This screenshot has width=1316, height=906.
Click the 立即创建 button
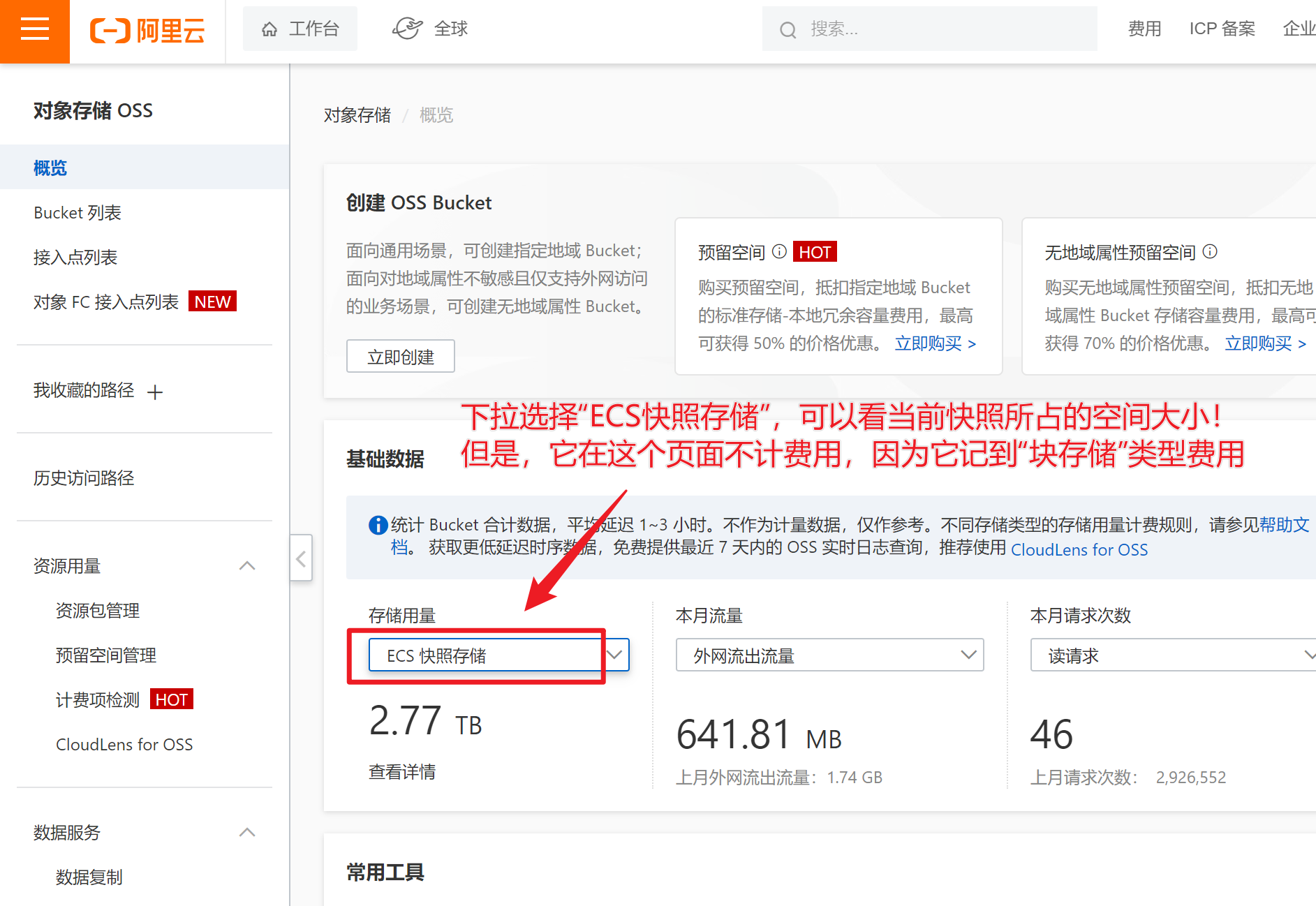point(401,357)
